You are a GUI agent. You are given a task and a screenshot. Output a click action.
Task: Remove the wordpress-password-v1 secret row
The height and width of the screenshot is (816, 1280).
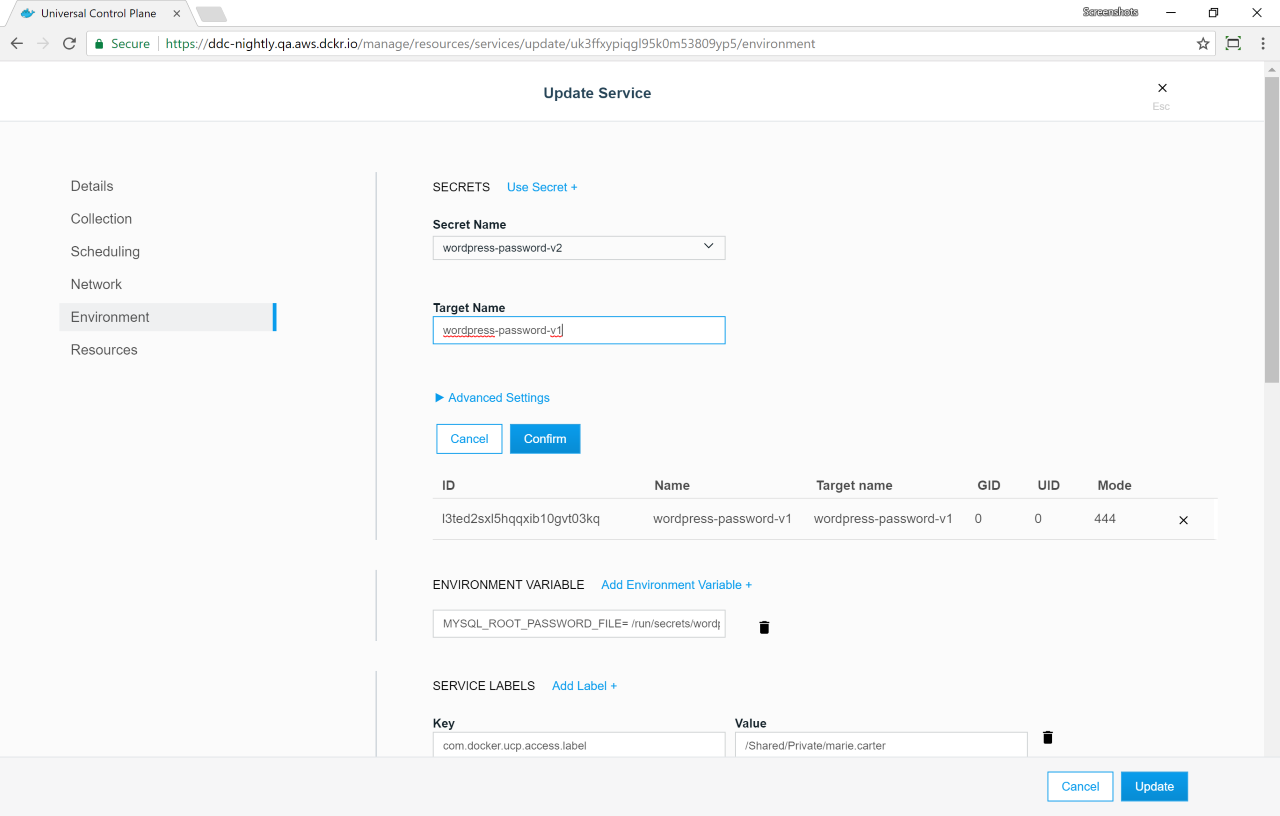(1183, 520)
